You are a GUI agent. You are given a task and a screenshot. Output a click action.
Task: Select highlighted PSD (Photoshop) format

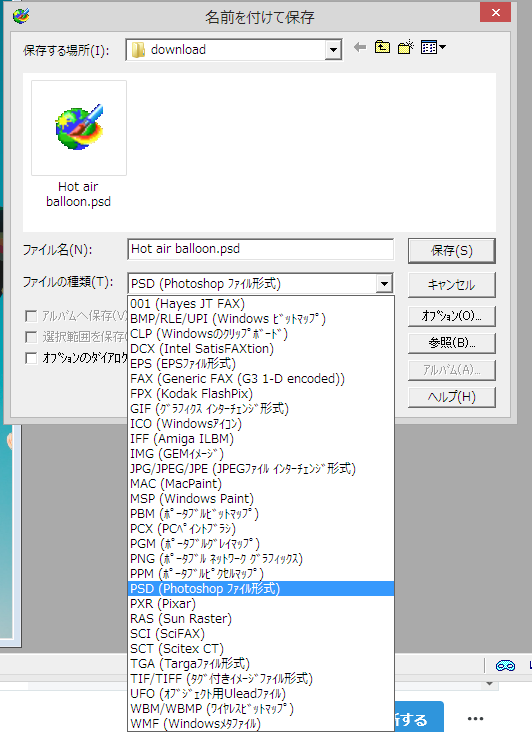261,589
